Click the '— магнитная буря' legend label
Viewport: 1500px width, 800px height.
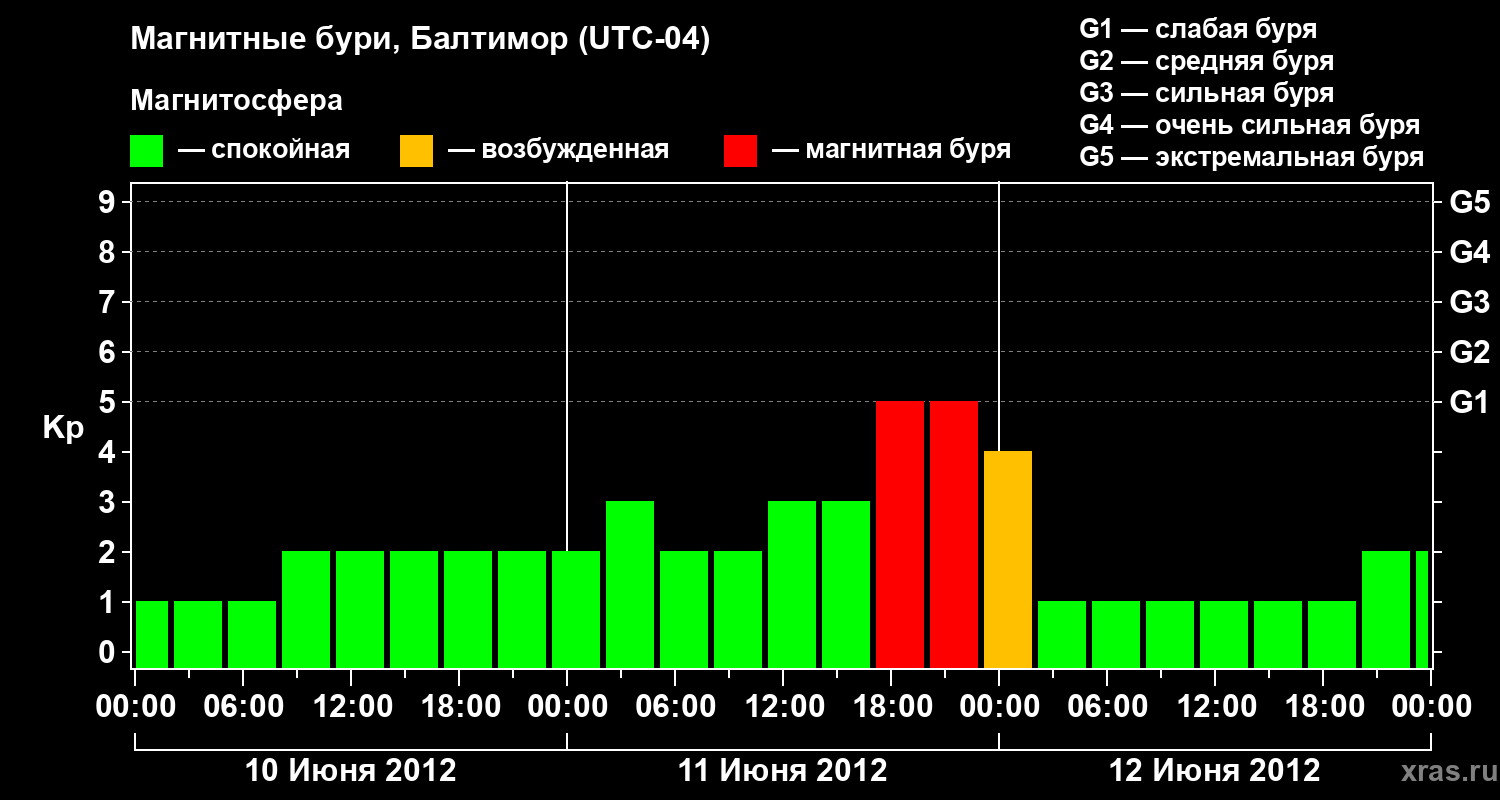tap(891, 150)
